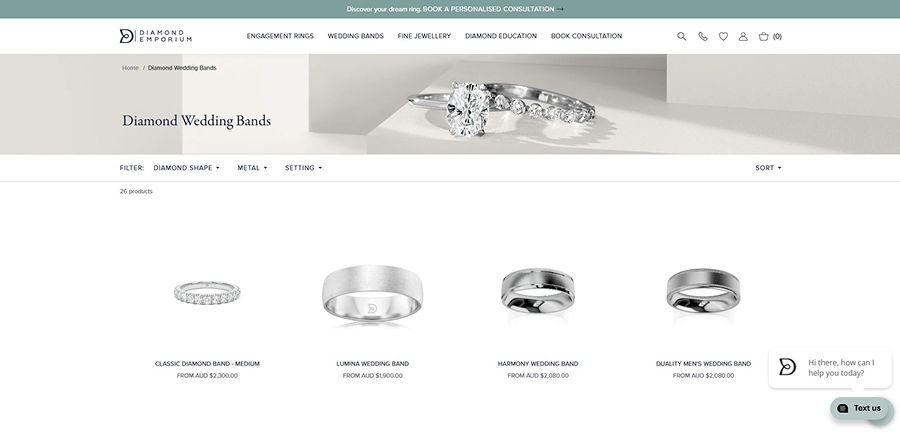Image resolution: width=900 pixels, height=432 pixels.
Task: Open the Lumina Wedding Band thumbnail
Action: click(372, 296)
